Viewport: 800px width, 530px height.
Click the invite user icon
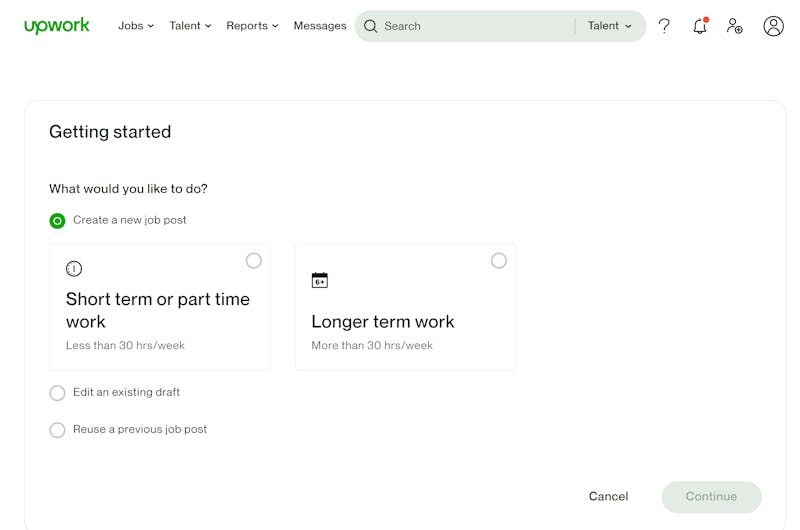point(735,26)
